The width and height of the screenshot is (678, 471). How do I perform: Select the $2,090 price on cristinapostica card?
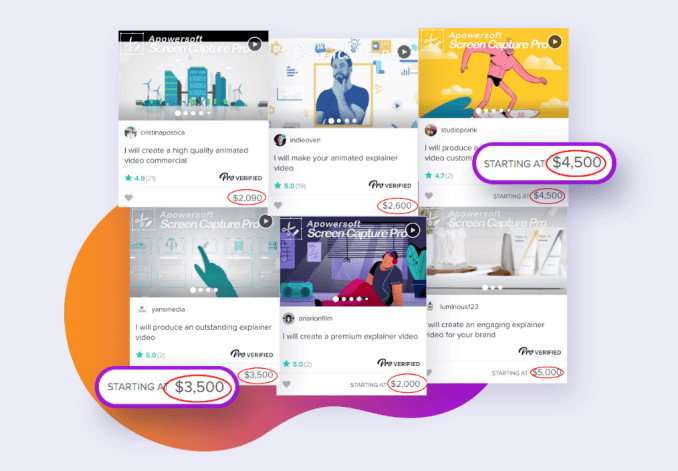(247, 198)
